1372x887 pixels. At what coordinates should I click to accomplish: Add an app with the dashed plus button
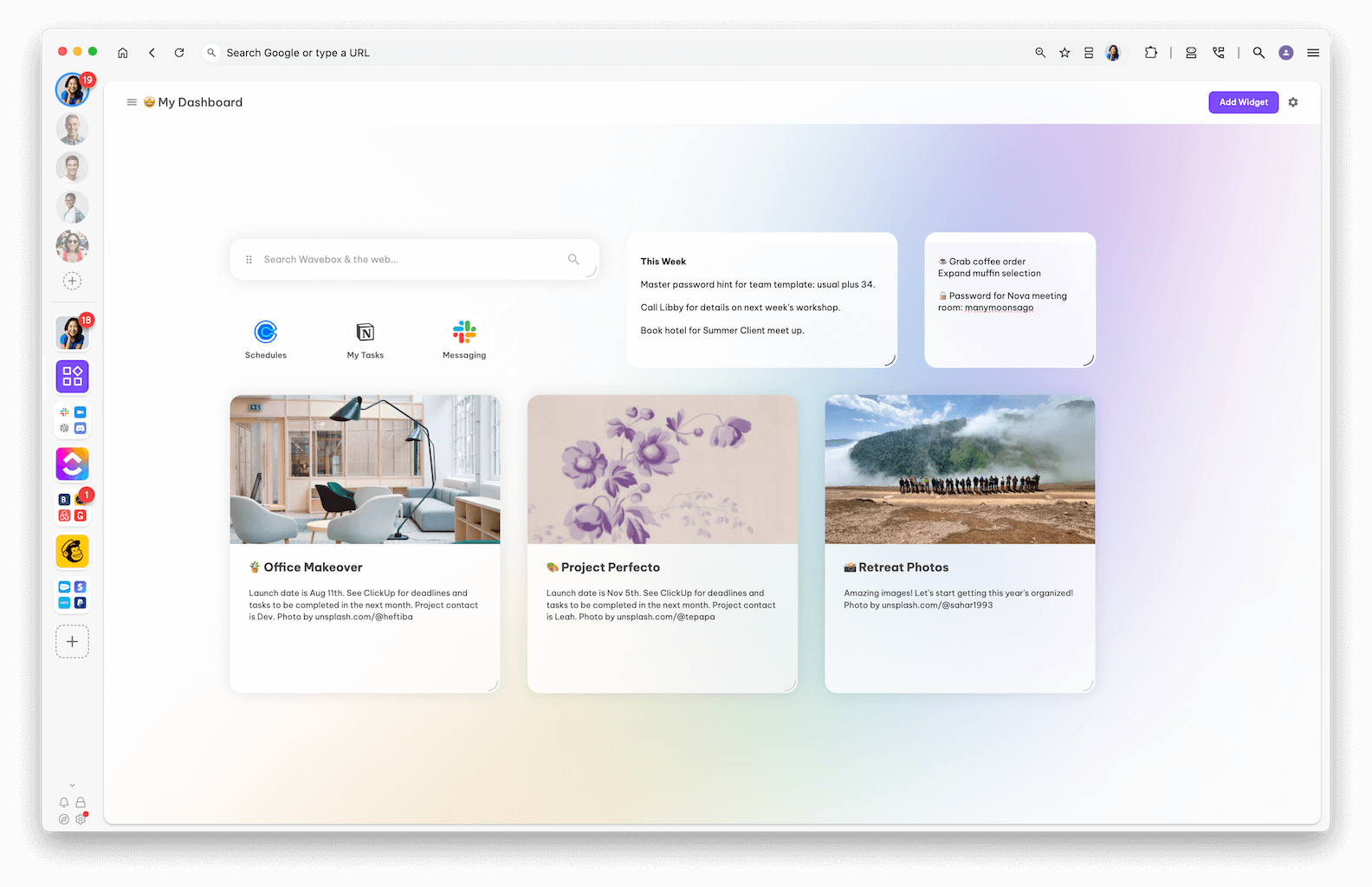click(73, 642)
